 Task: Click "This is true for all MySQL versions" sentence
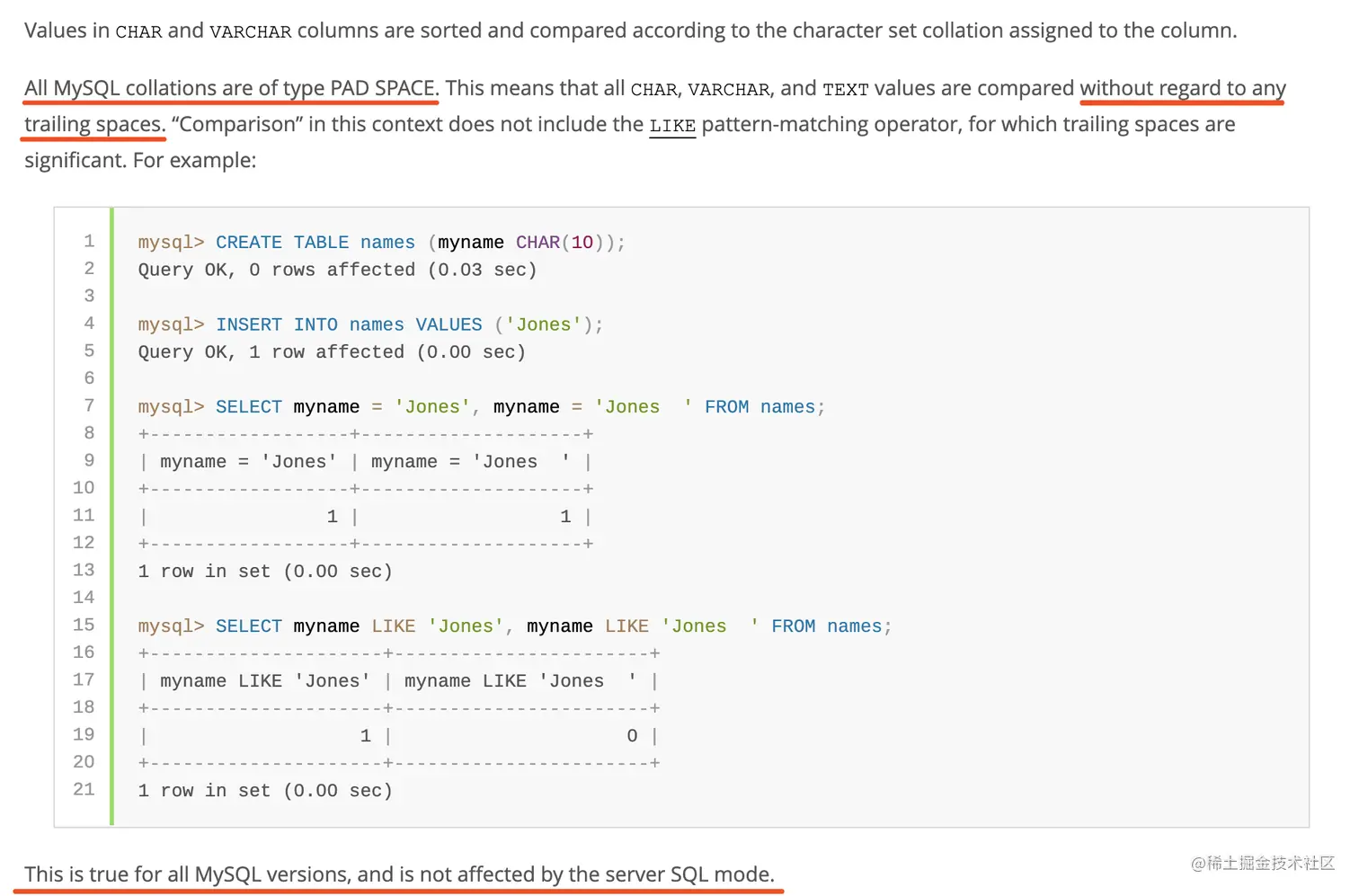[399, 874]
